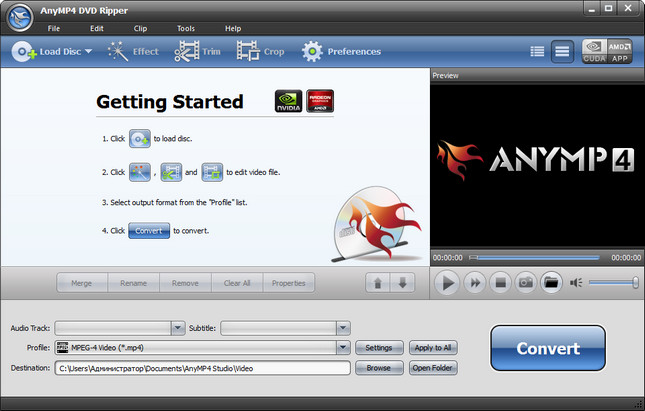Open the snapshot folder icon
The width and height of the screenshot is (645, 411).
550,283
